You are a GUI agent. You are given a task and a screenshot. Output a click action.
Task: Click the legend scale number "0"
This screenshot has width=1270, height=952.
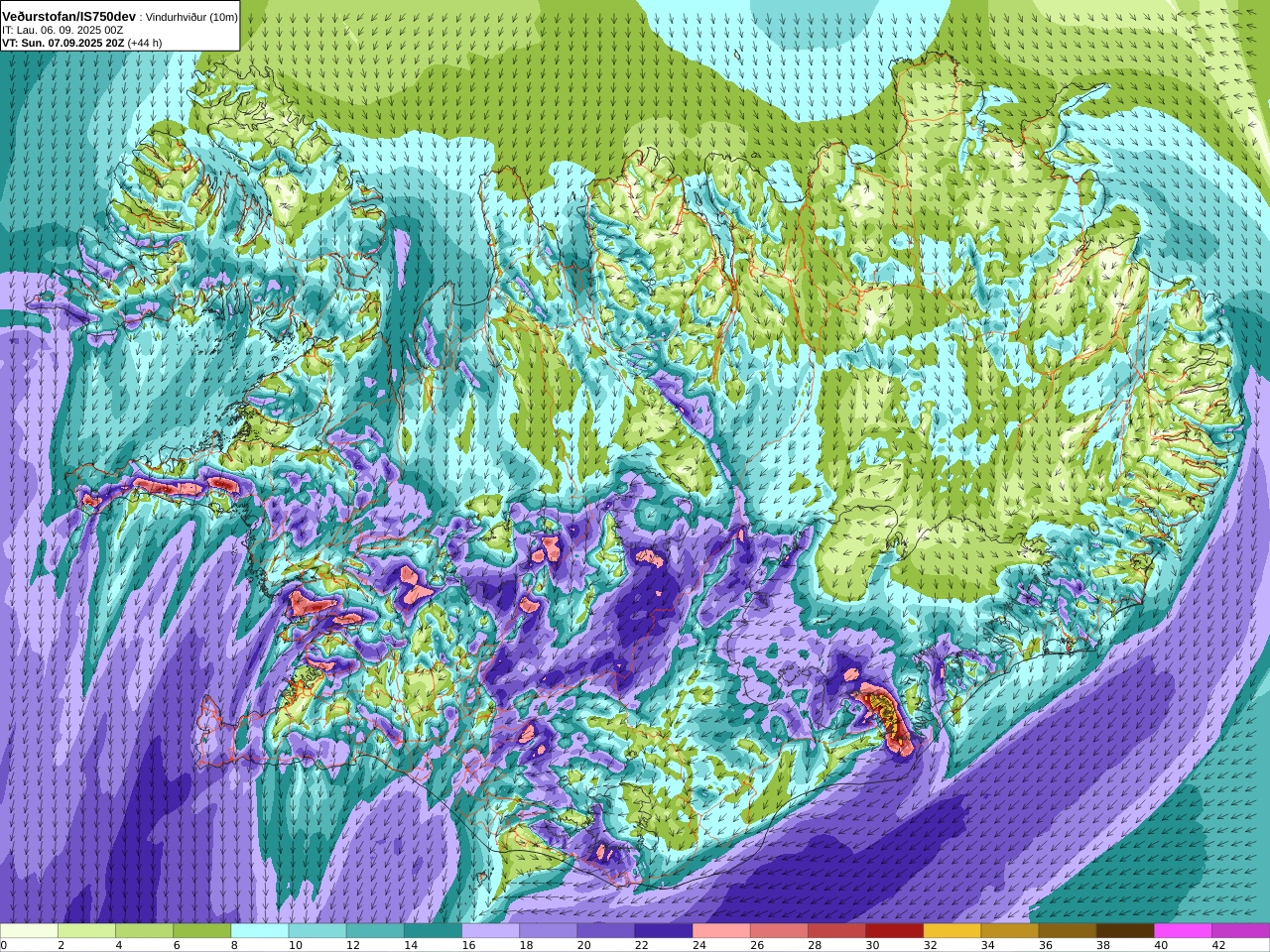(x=4, y=945)
